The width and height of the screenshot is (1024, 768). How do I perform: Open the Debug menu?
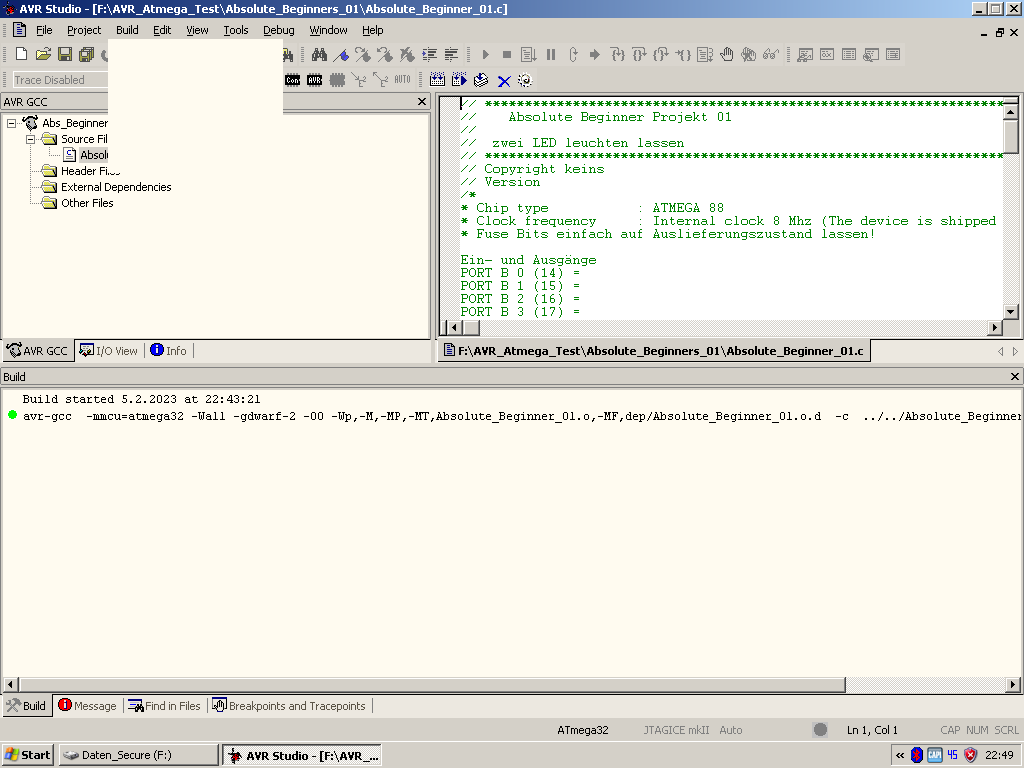pyautogui.click(x=279, y=30)
